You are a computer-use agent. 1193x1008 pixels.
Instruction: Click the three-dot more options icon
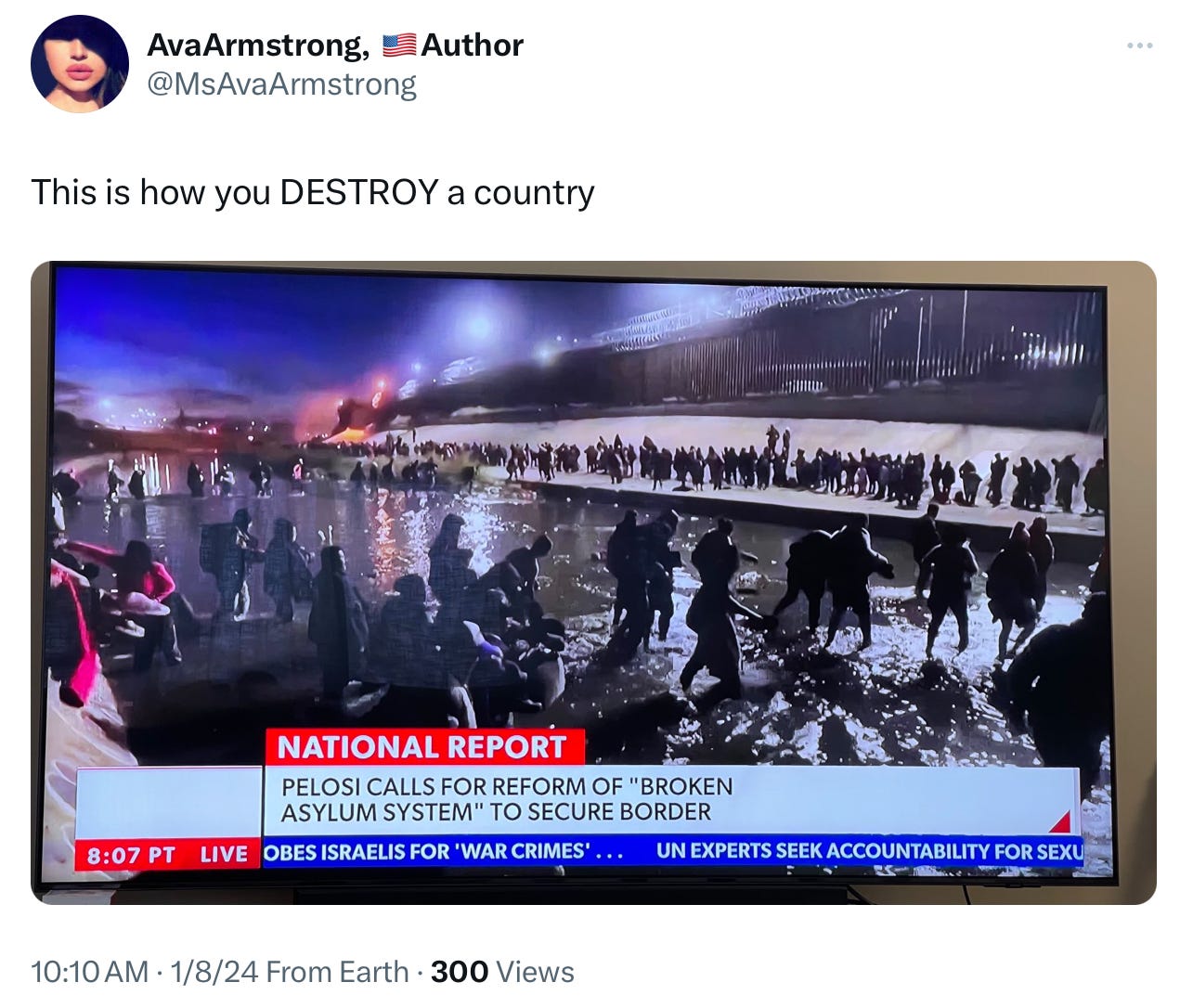coord(1139,45)
